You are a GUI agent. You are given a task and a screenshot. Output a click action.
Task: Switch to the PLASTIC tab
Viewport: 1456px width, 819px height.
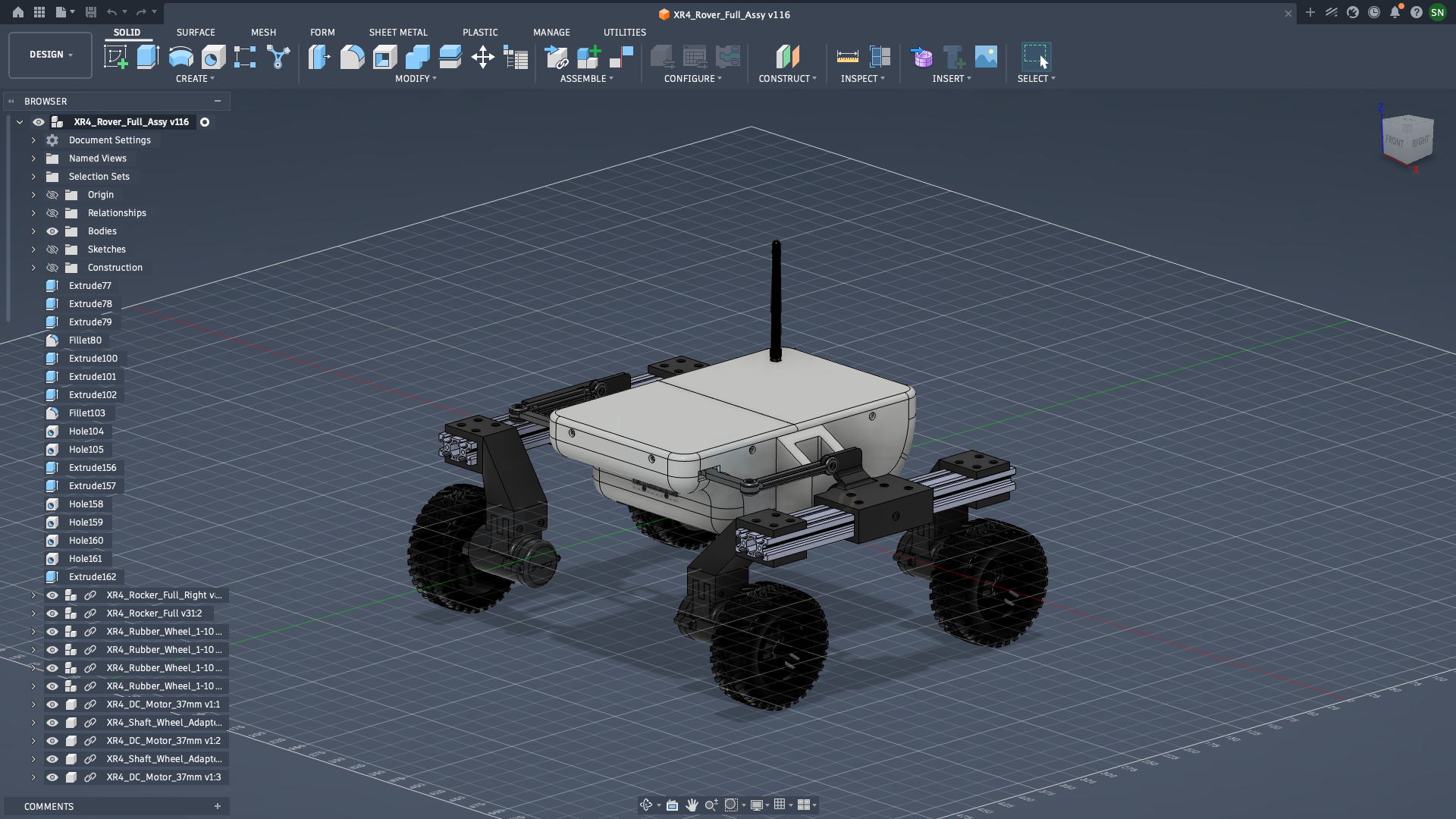click(480, 33)
